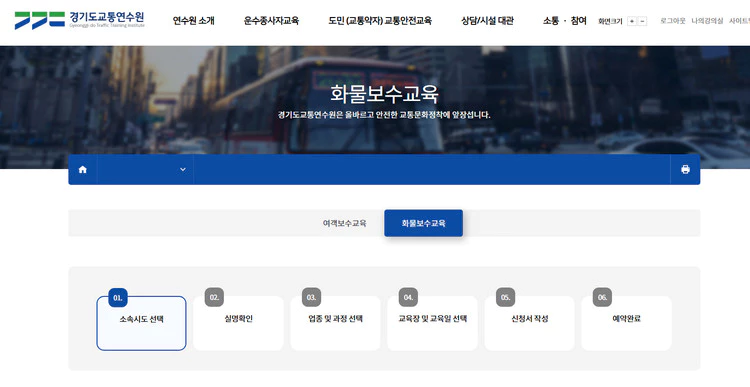Click the 경기도교통연수원 logo
Image resolution: width=750 pixels, height=387 pixels.
[x=79, y=20]
